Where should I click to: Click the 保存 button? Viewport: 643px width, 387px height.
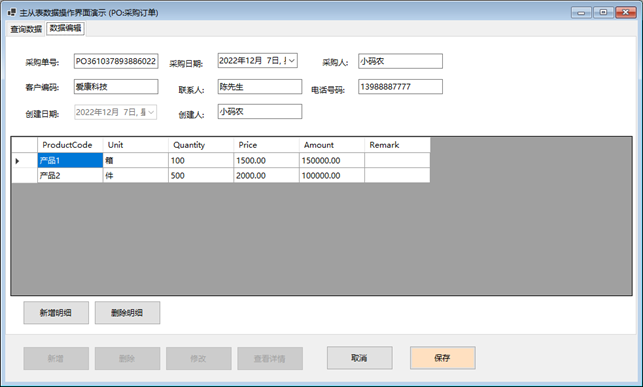(443, 358)
